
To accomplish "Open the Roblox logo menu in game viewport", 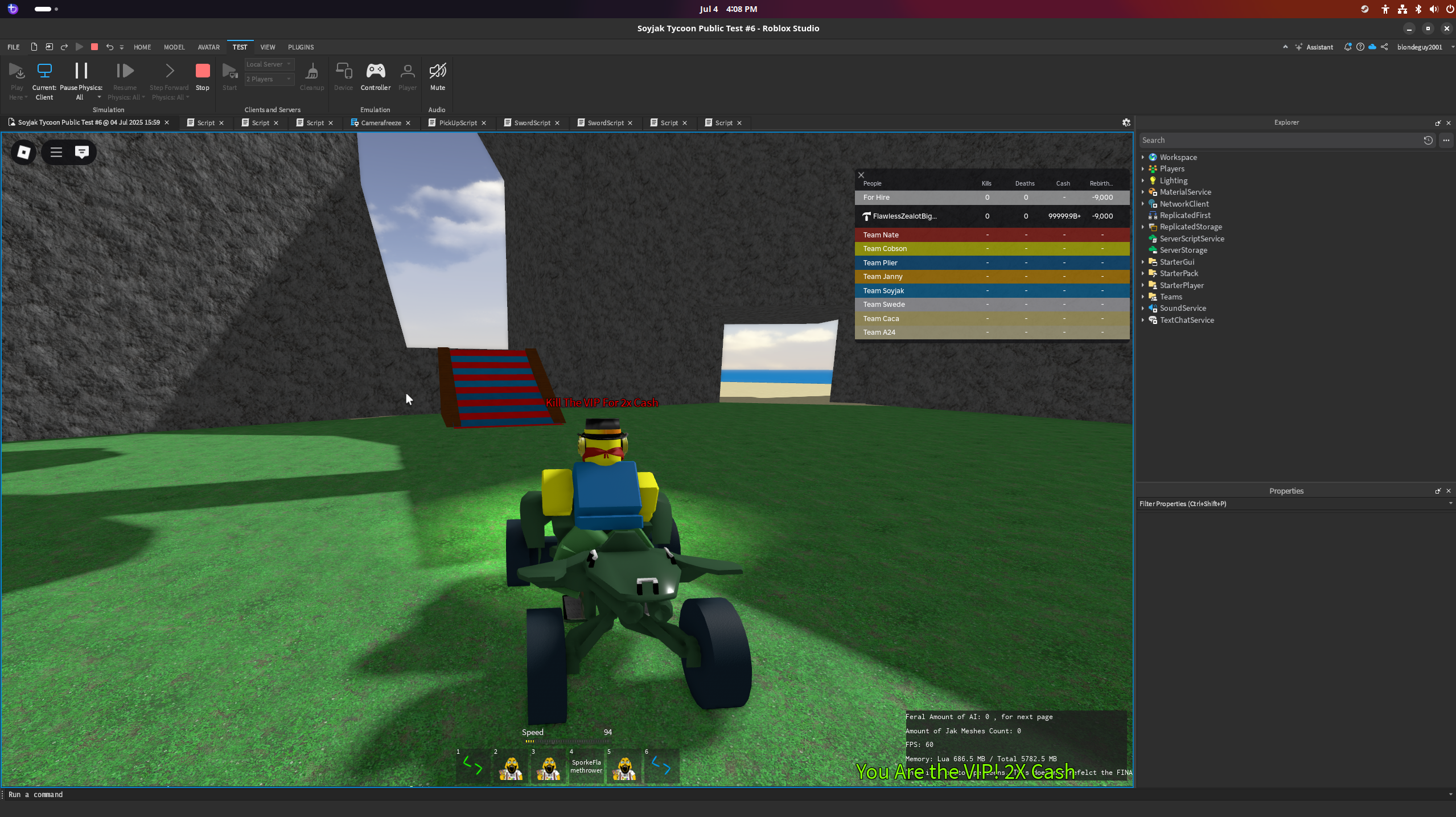I will [x=24, y=152].
